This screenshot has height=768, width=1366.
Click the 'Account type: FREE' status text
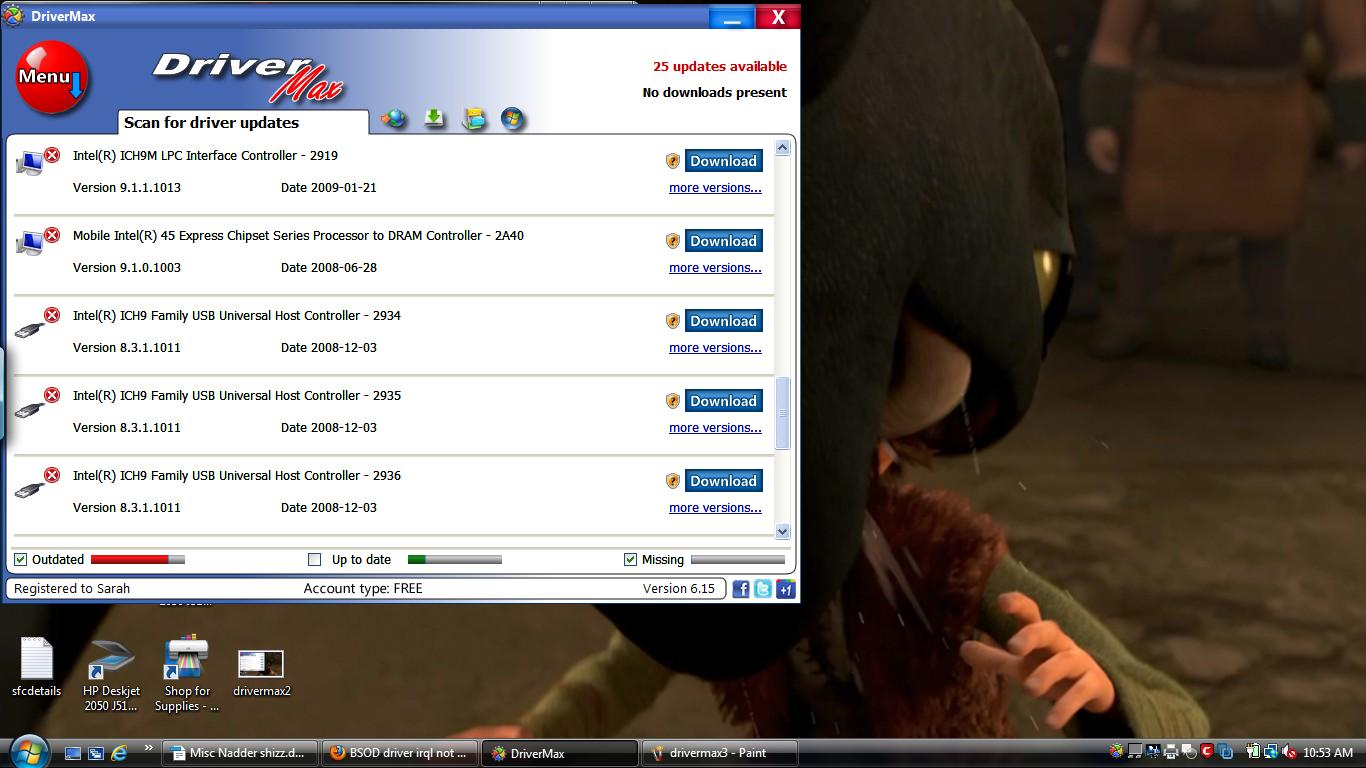coord(363,588)
